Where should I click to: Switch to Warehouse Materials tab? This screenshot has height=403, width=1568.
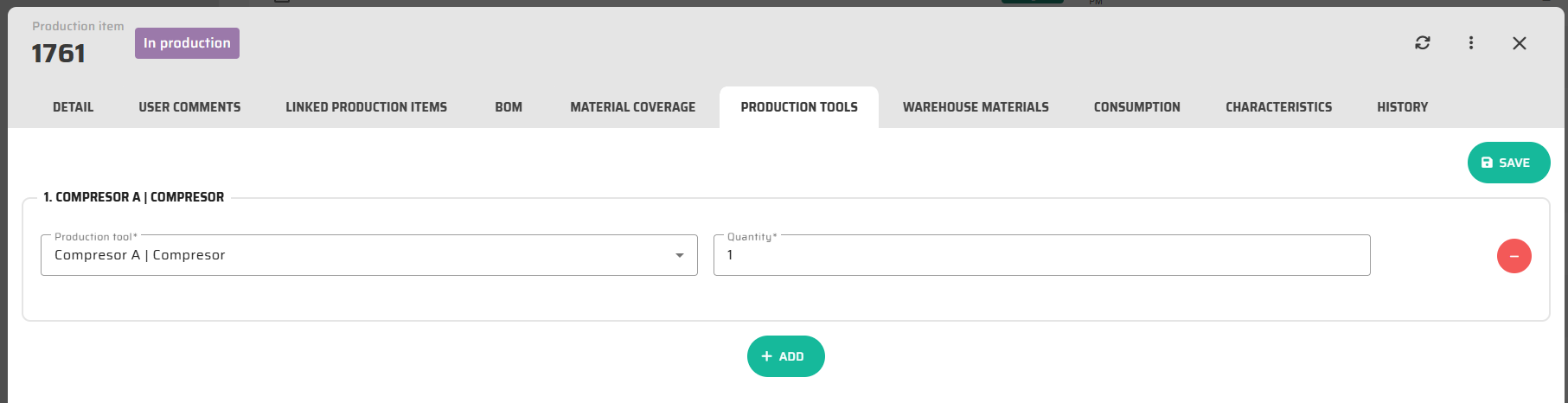pos(976,107)
